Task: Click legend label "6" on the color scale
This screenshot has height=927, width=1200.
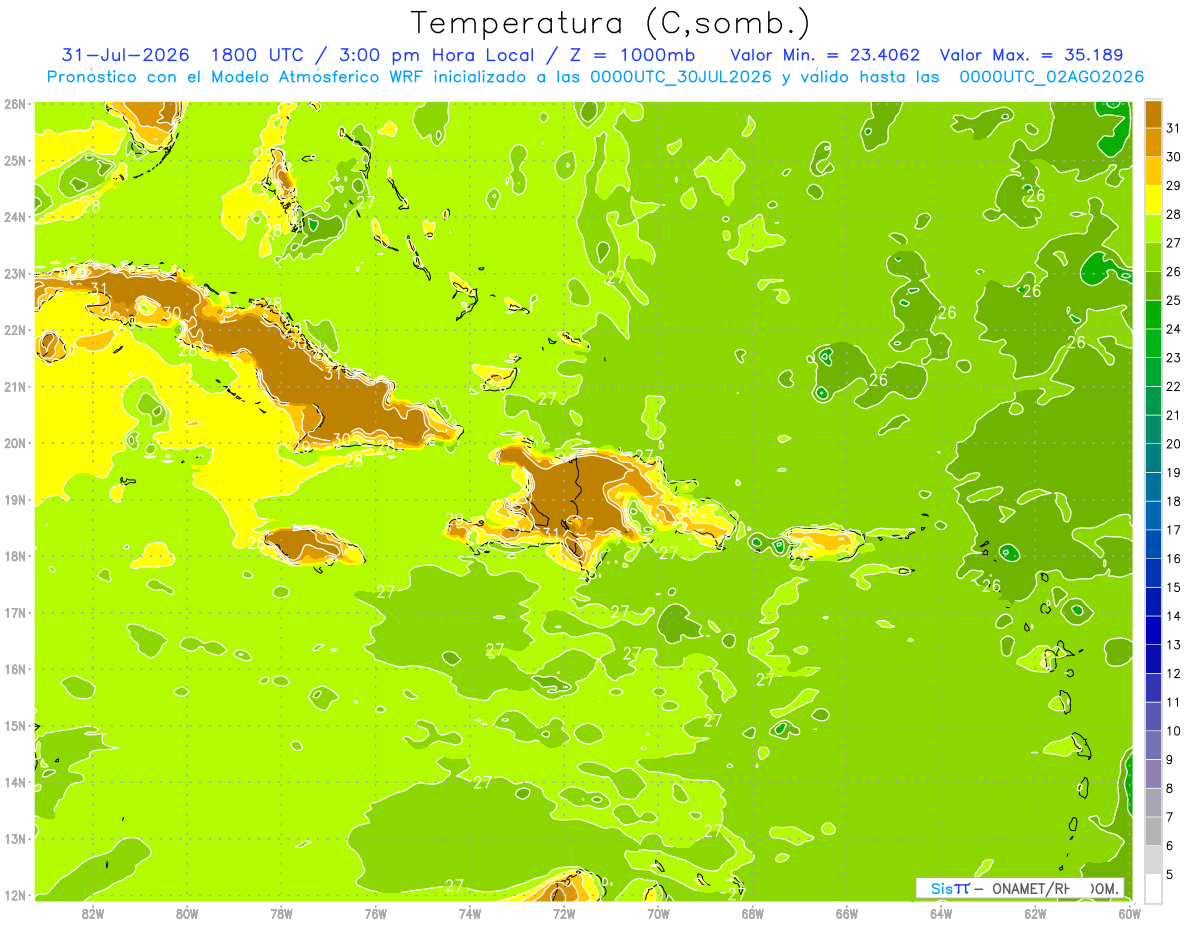Action: point(1171,846)
